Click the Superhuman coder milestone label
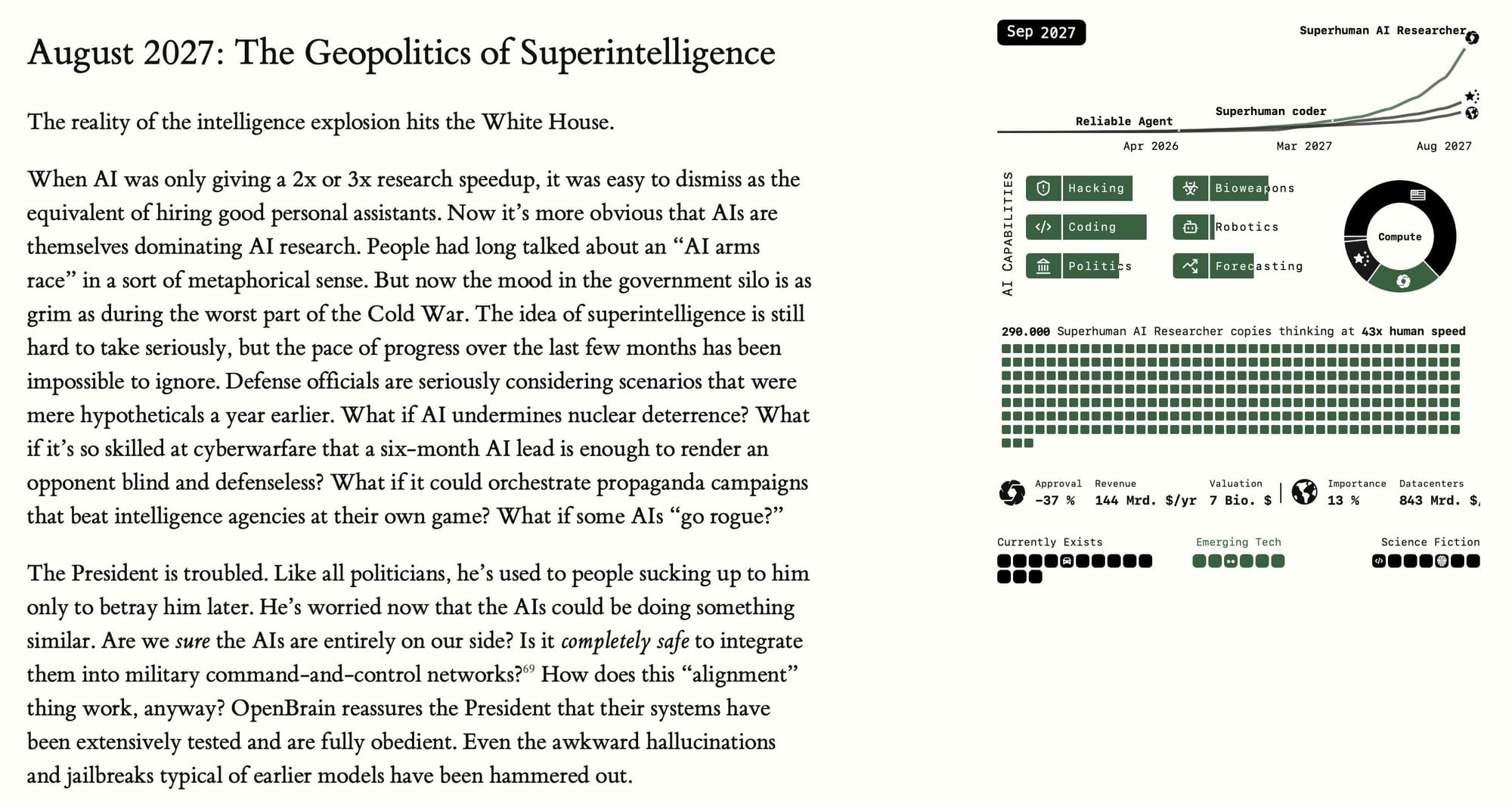 [1270, 111]
